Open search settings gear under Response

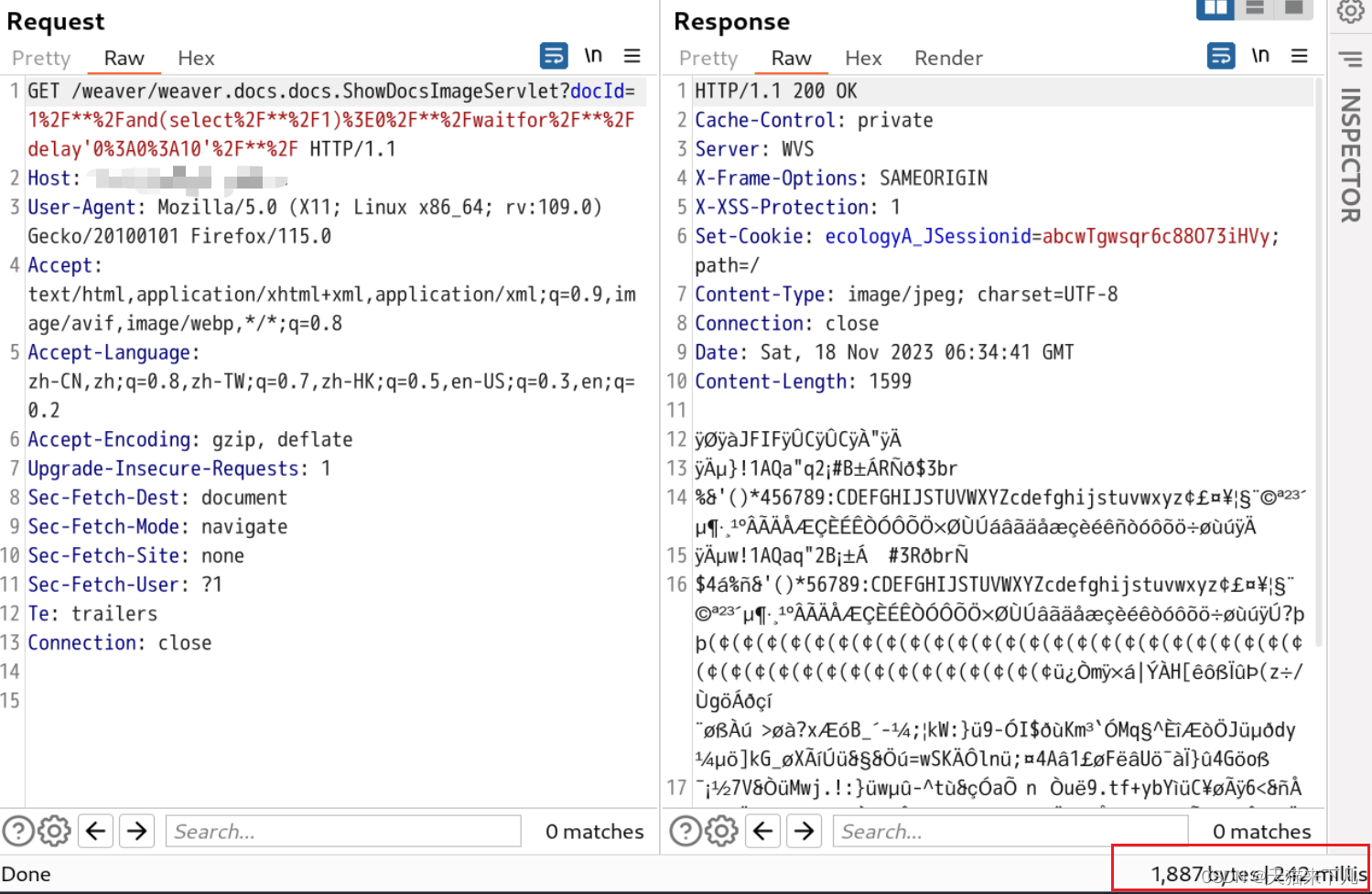tap(721, 831)
